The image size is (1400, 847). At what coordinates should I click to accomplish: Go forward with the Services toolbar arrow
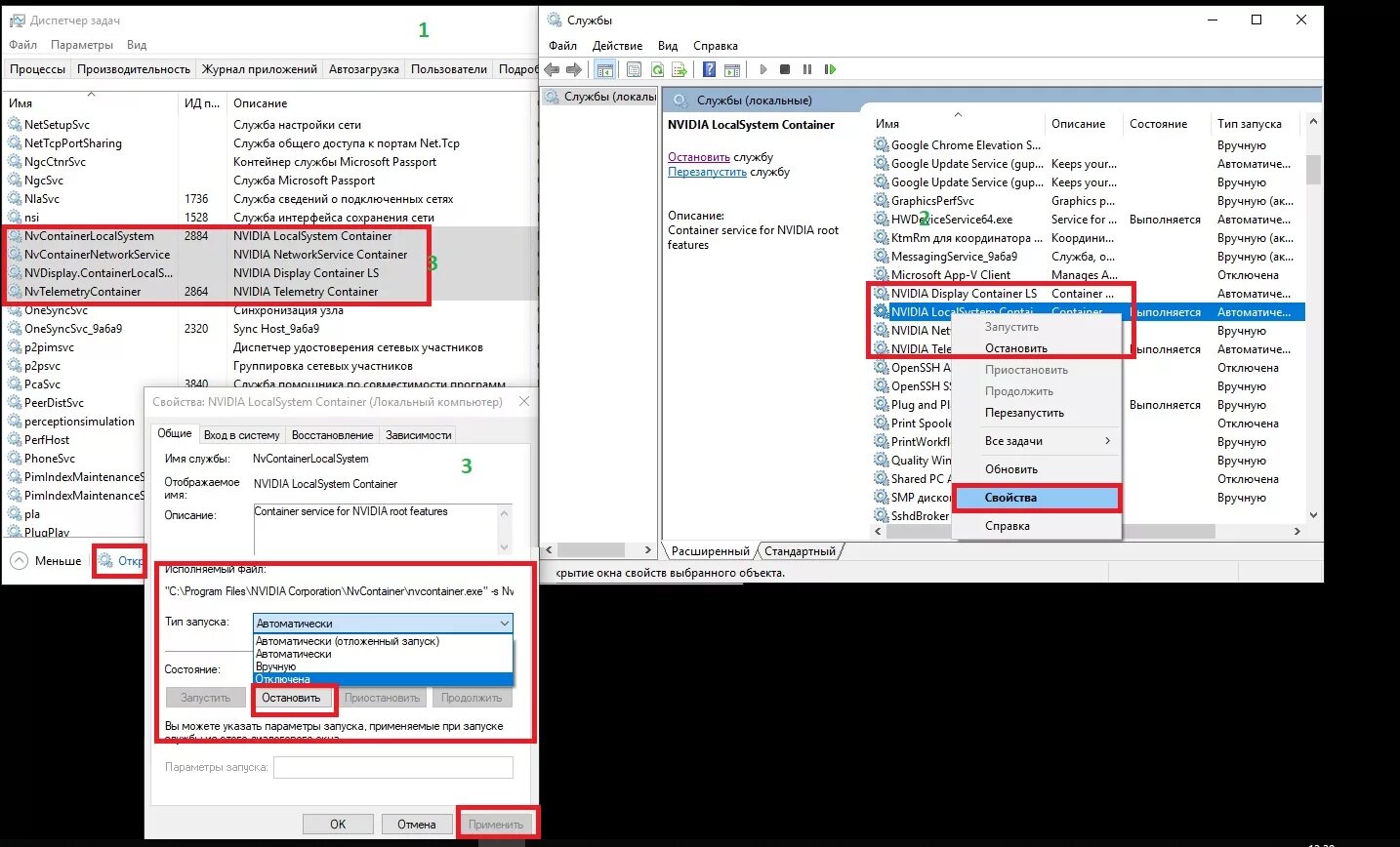[574, 69]
